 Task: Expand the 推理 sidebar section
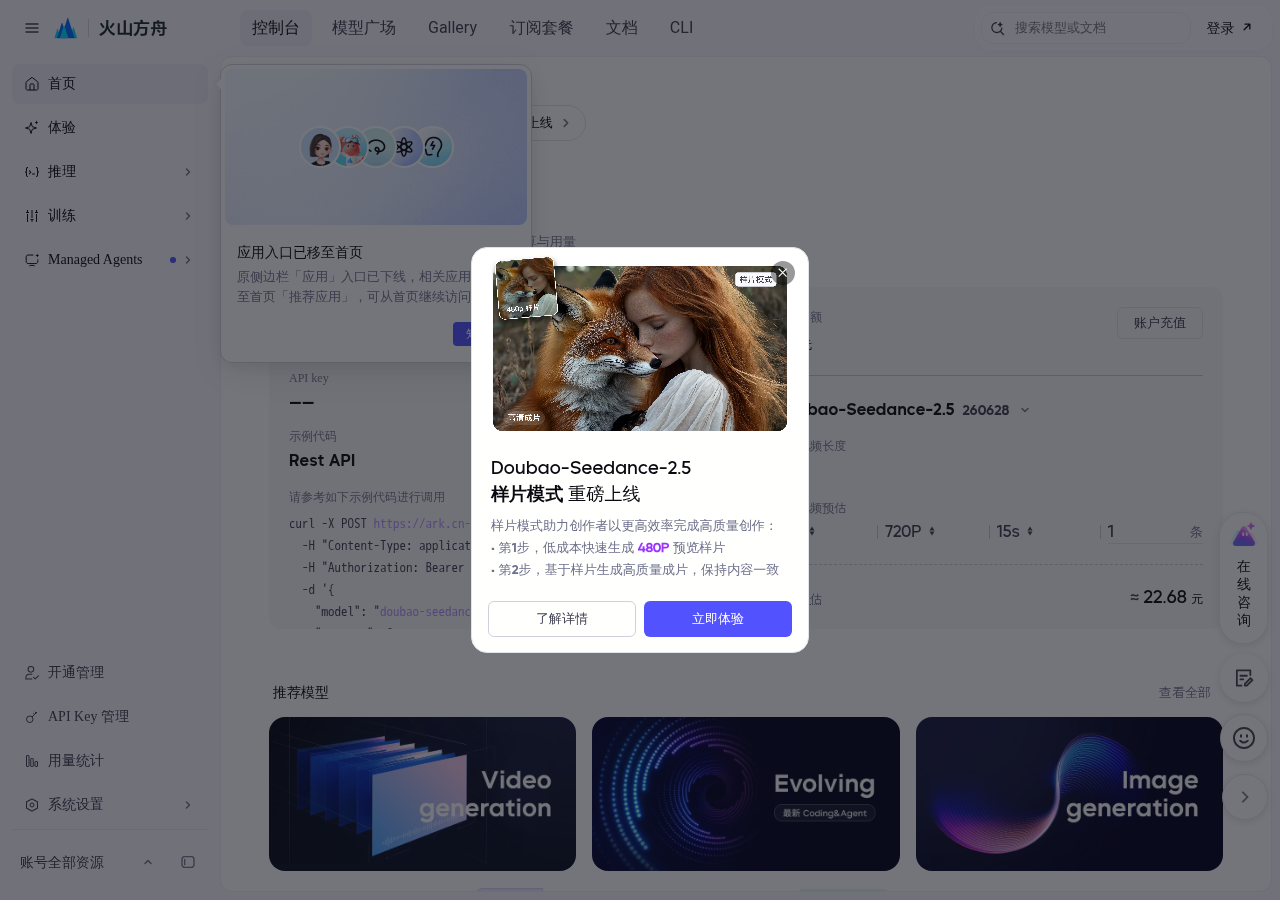pyautogui.click(x=110, y=172)
